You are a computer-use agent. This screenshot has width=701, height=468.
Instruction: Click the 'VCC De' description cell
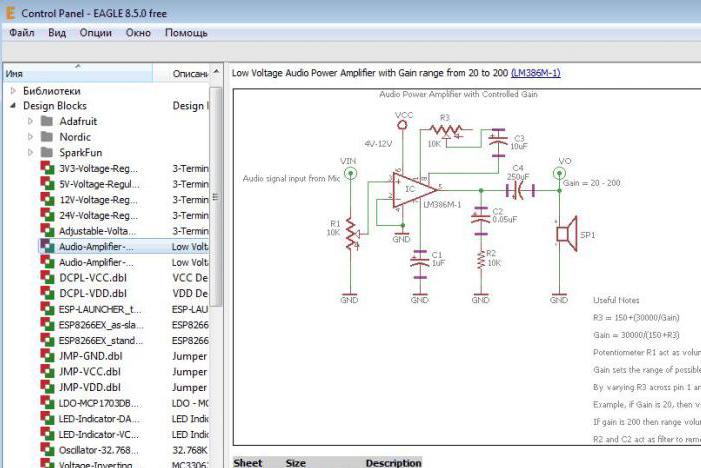190,278
